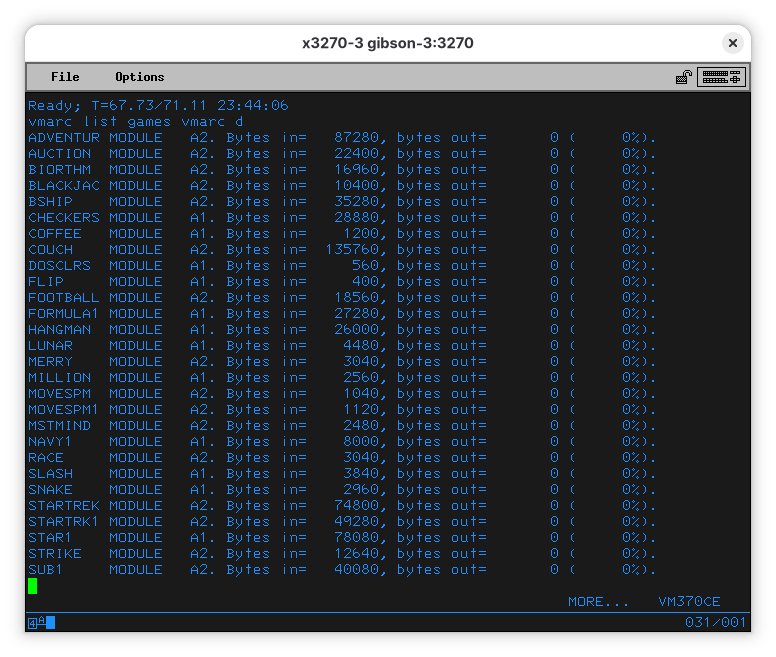
Task: Click the Ready; T=67.73/71.11 line
Action: click(158, 105)
